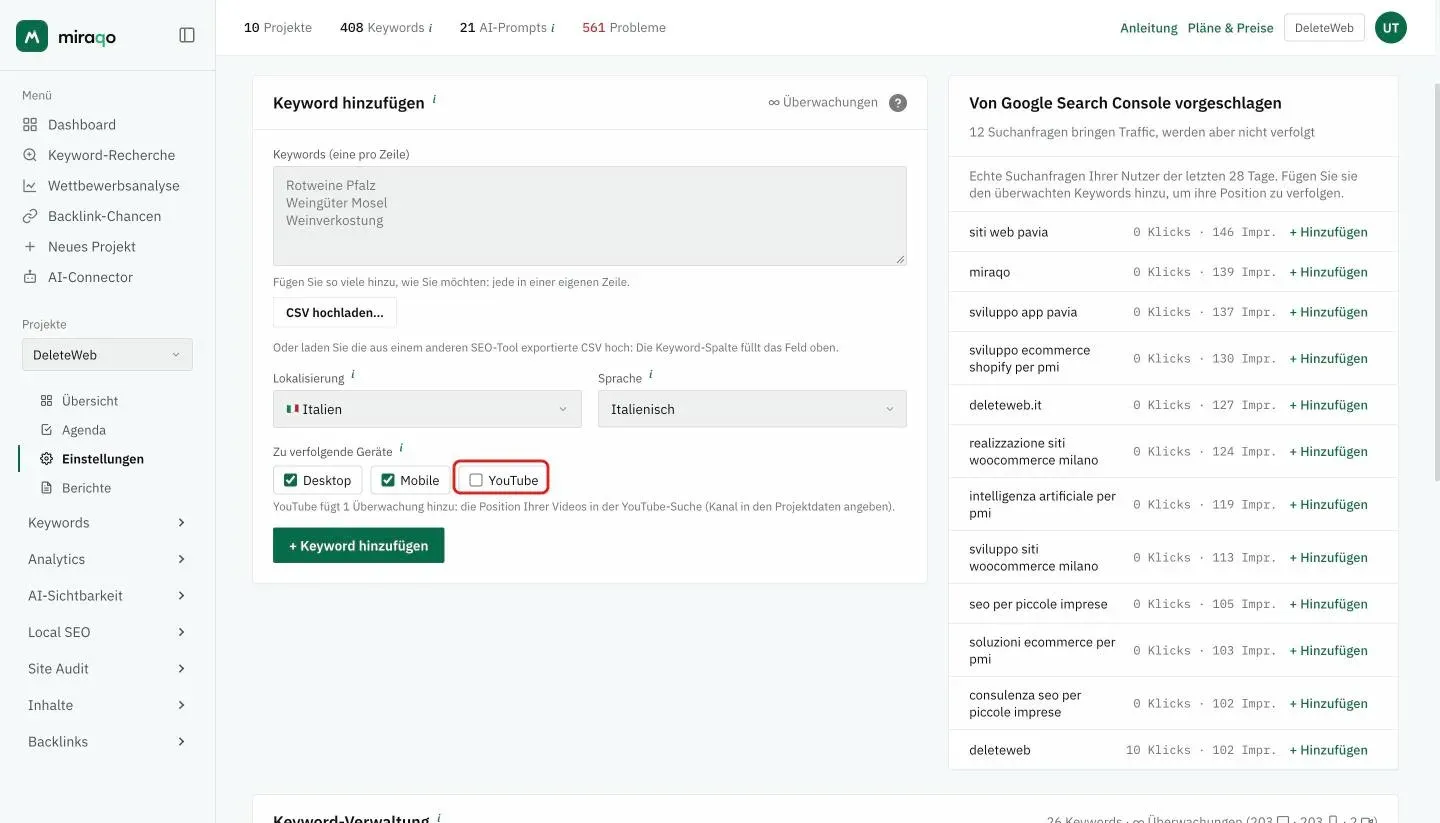Click the DeleteWeb button in header
Image resolution: width=1440 pixels, height=823 pixels.
point(1324,28)
